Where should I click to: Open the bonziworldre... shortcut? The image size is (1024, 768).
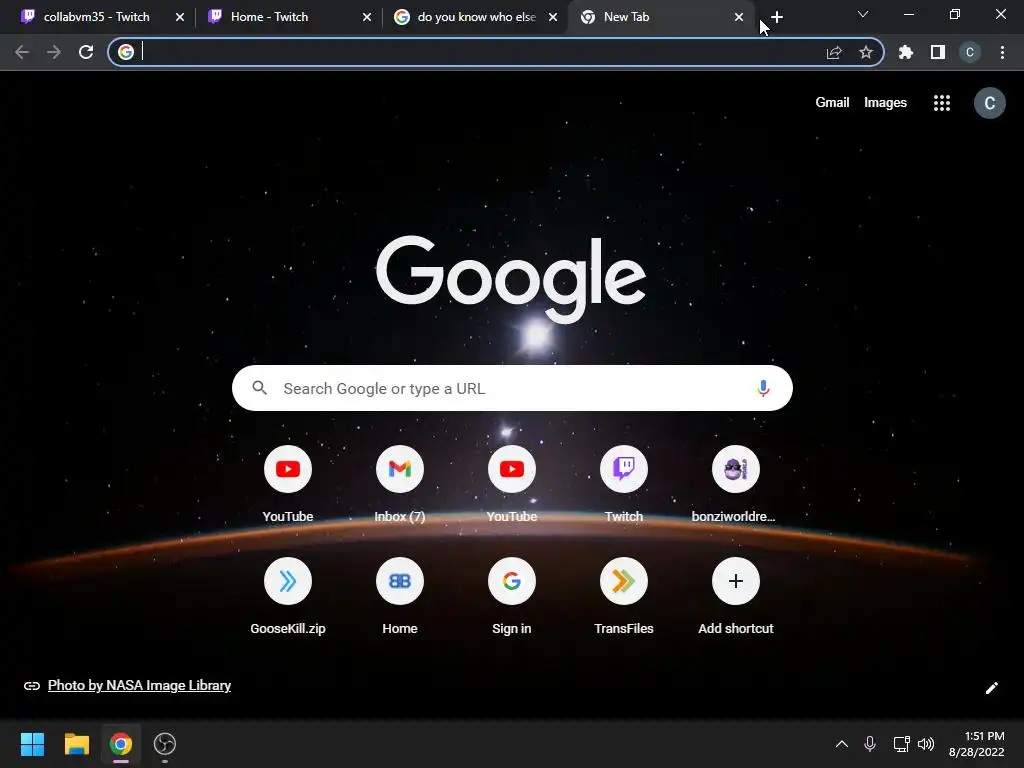(x=735, y=482)
